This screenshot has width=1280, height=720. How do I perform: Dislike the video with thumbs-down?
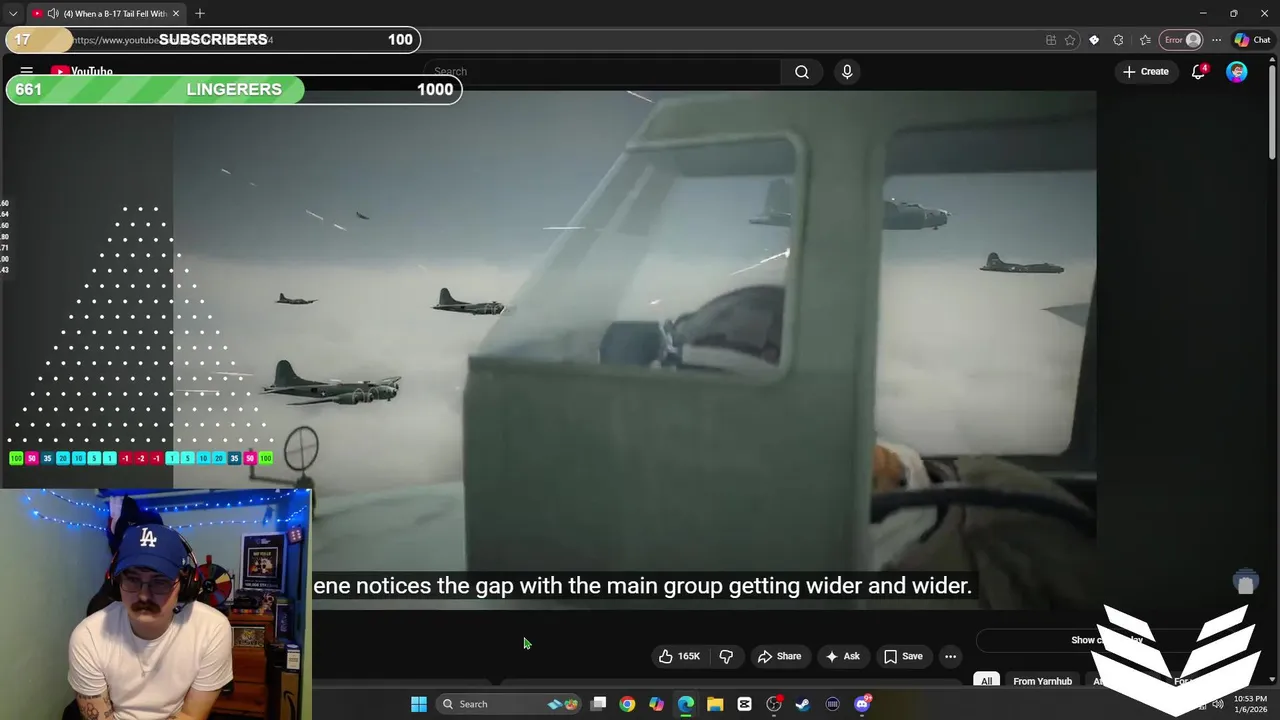726,656
